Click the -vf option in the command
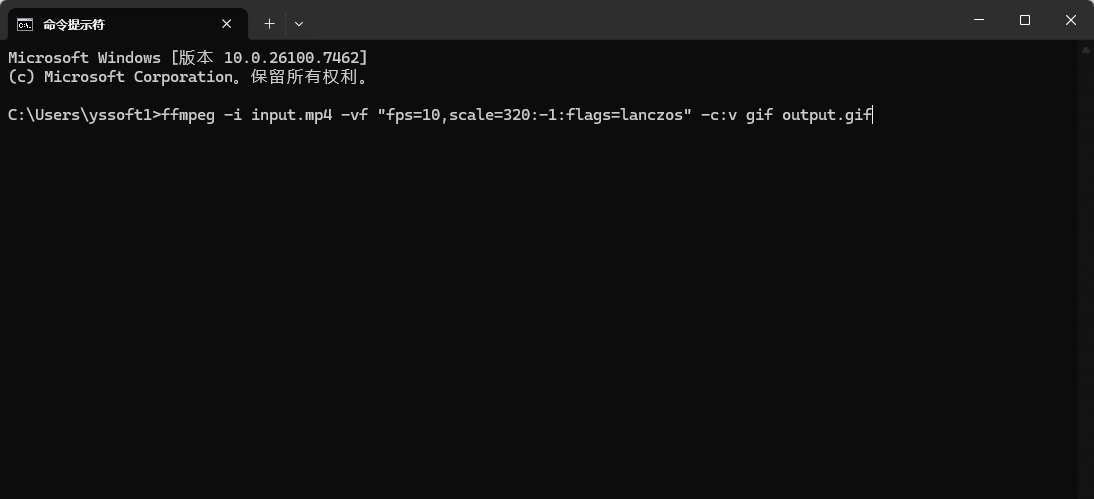The image size is (1094, 499). click(354, 115)
